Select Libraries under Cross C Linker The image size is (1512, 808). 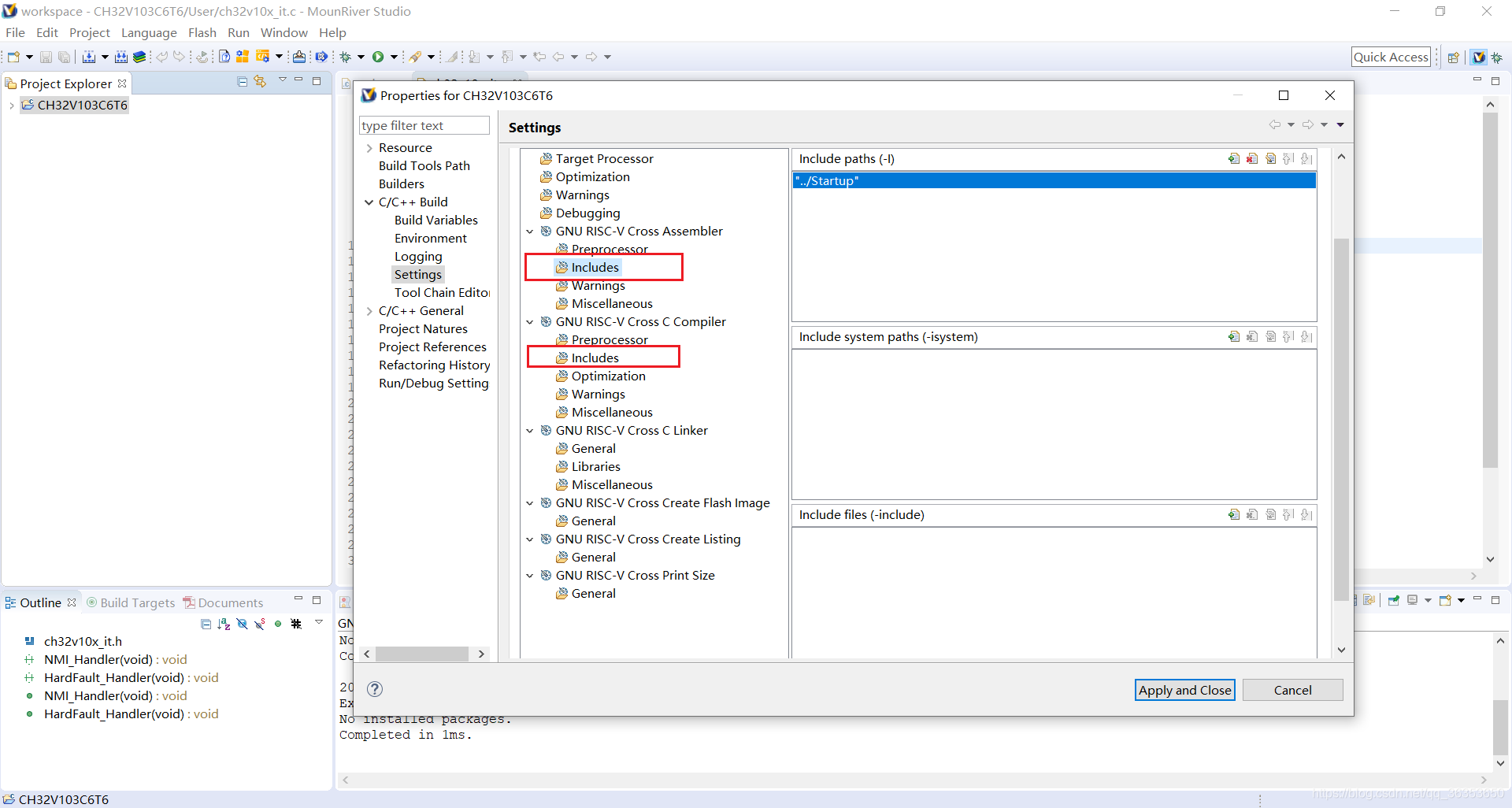pyautogui.click(x=595, y=467)
